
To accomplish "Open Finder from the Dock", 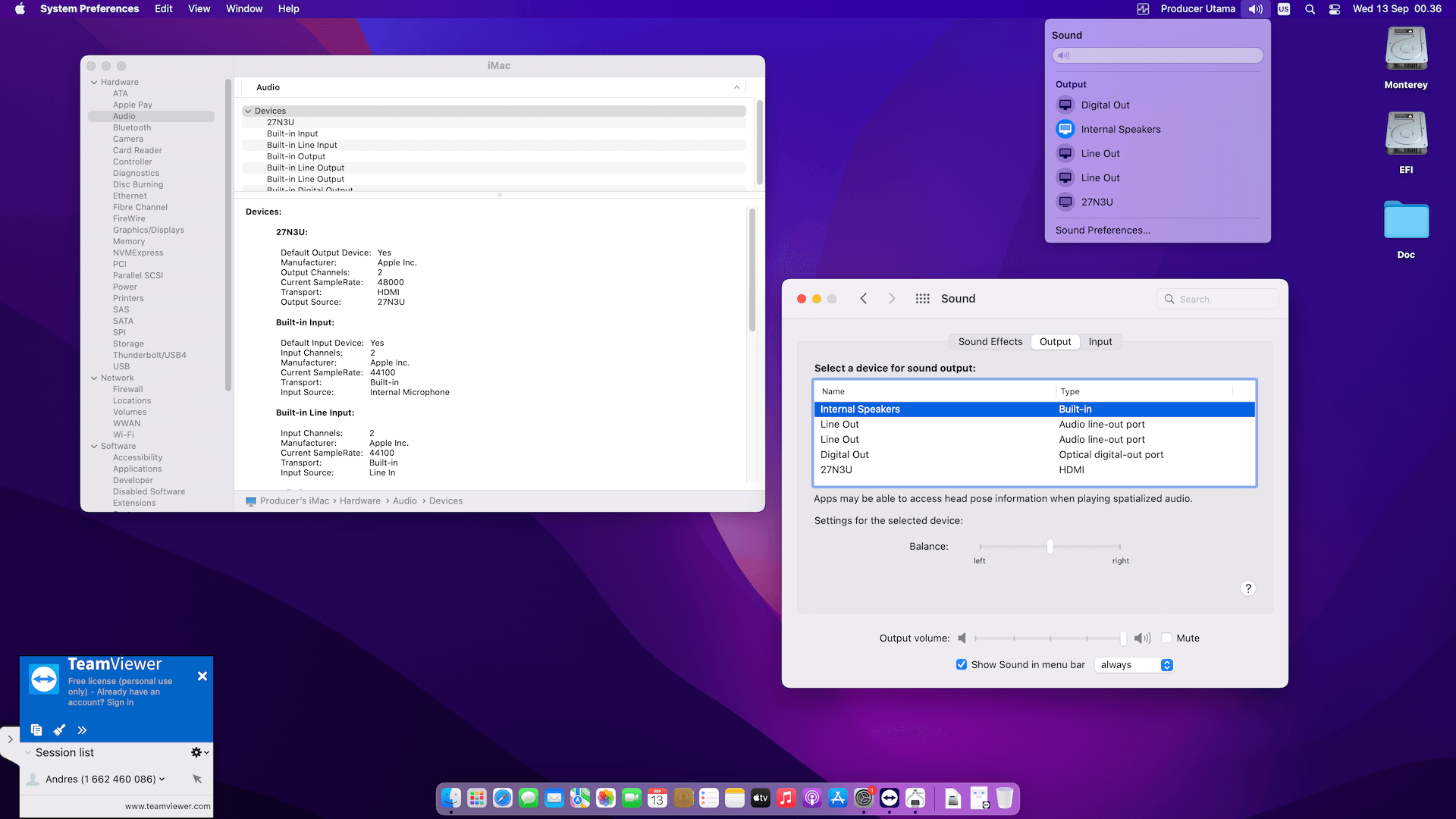I will [x=451, y=798].
